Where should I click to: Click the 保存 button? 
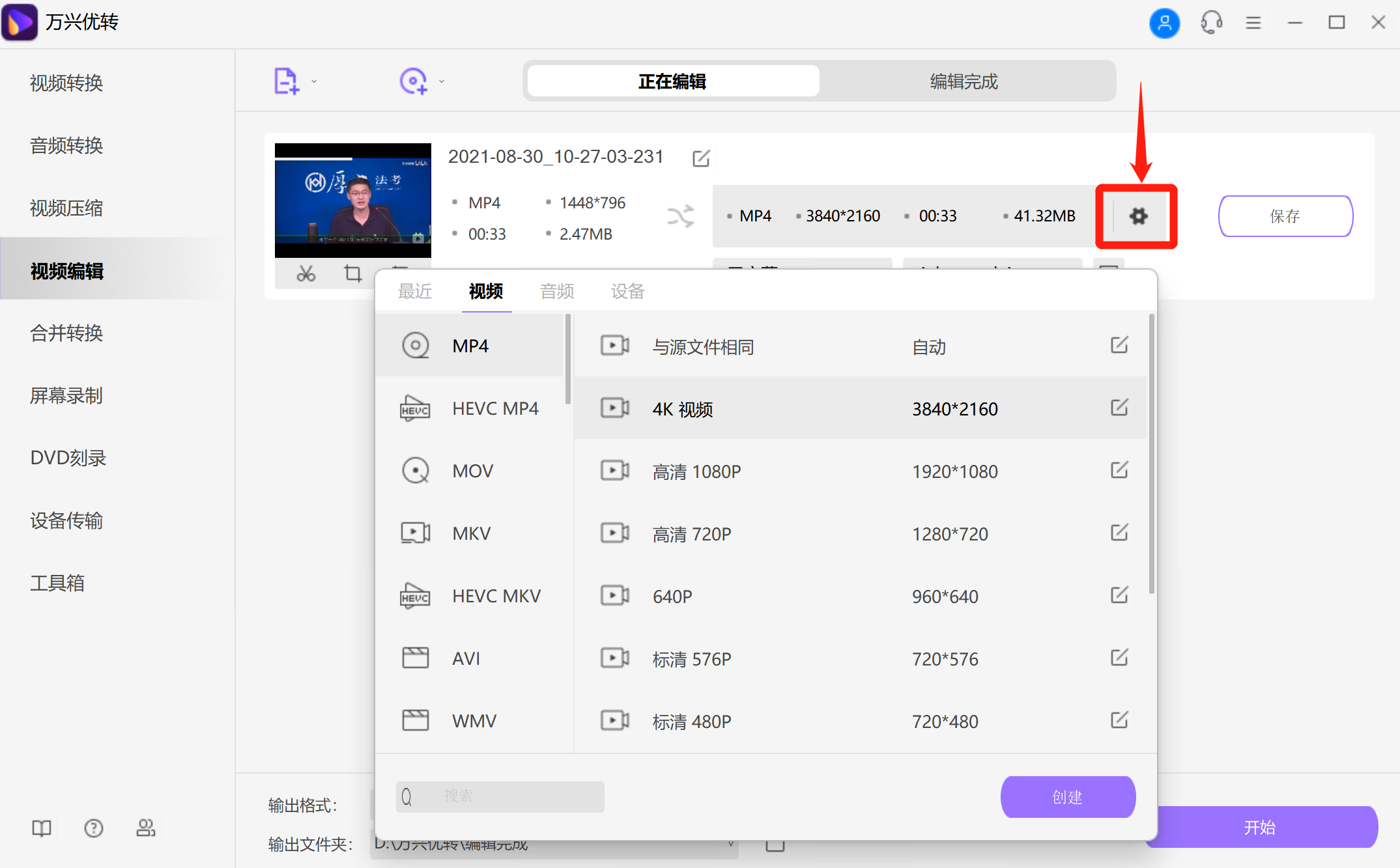[1285, 216]
